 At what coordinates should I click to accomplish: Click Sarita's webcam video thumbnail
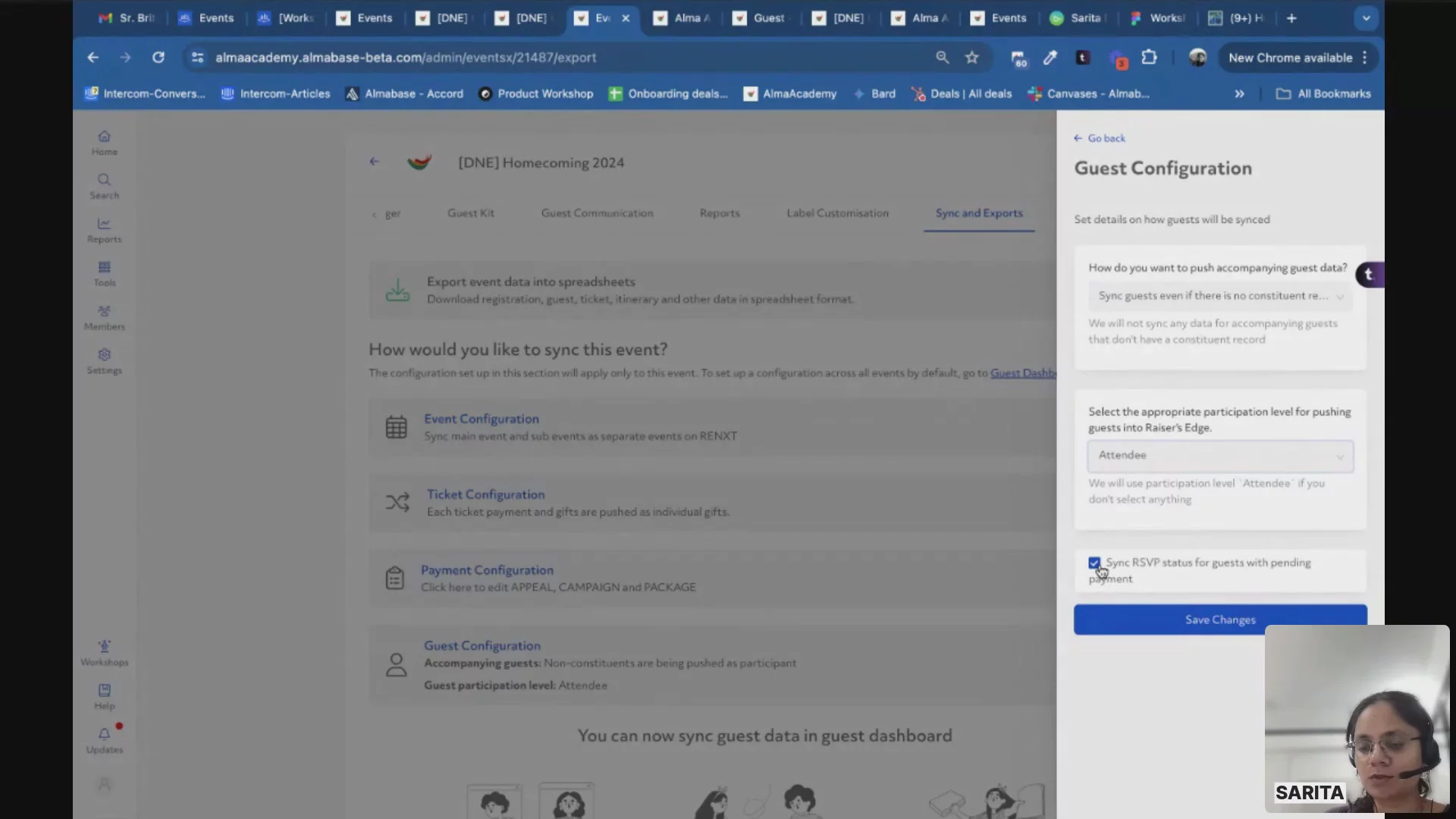click(1357, 718)
